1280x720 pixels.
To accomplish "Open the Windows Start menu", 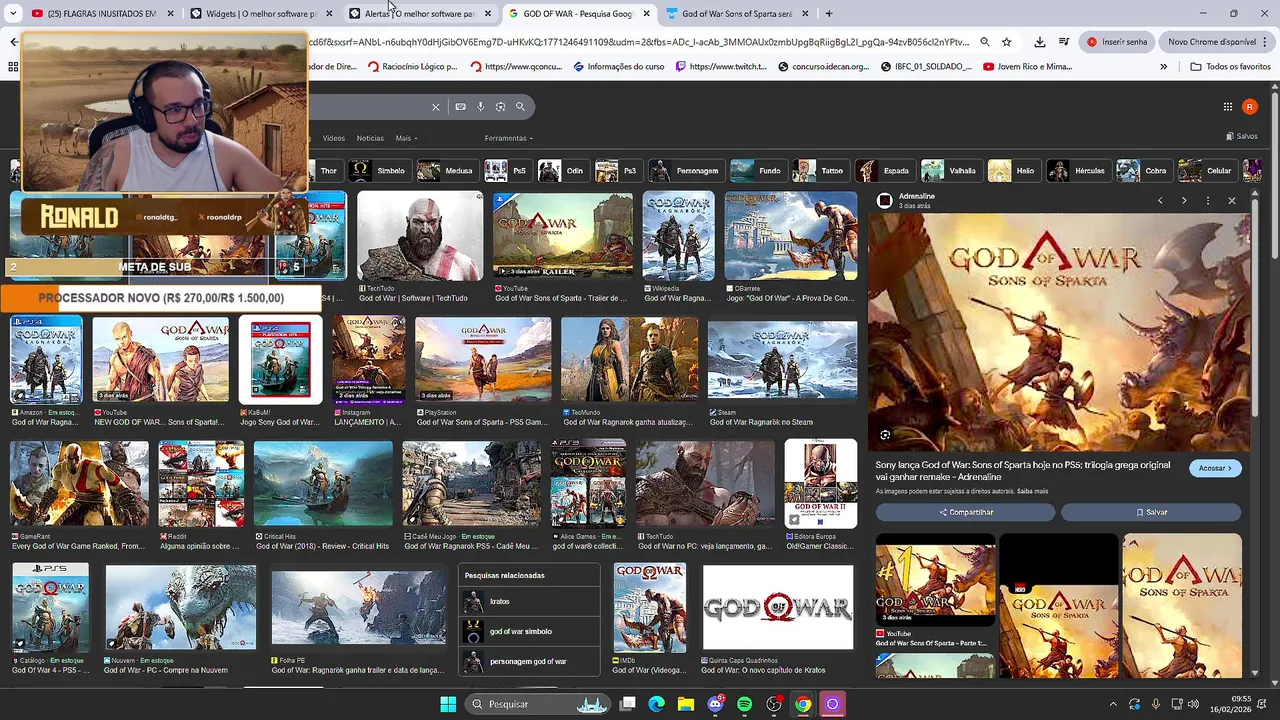I will coord(448,704).
